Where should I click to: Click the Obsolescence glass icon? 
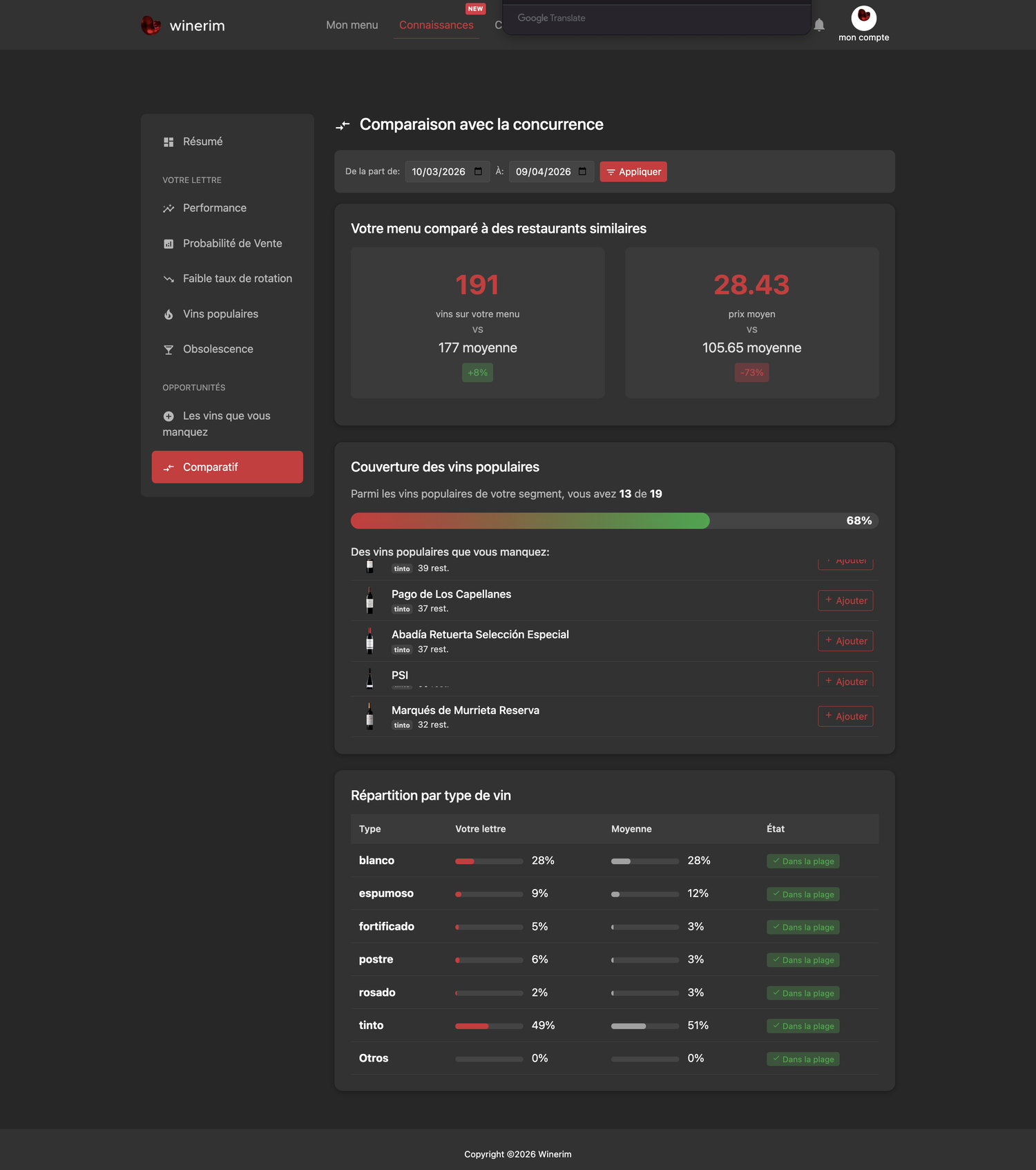coord(169,349)
